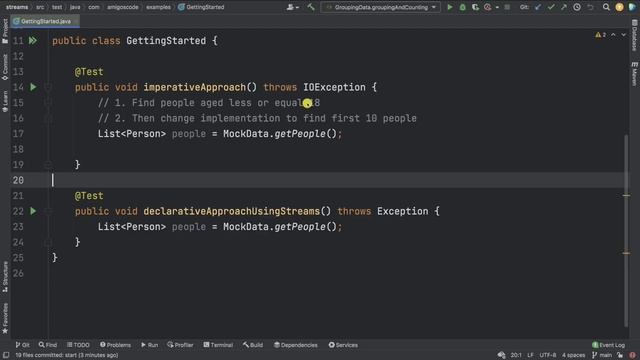Click the teal plugin icon at far top right
Image resolution: width=640 pixels, height=360 pixels.
point(633,7)
